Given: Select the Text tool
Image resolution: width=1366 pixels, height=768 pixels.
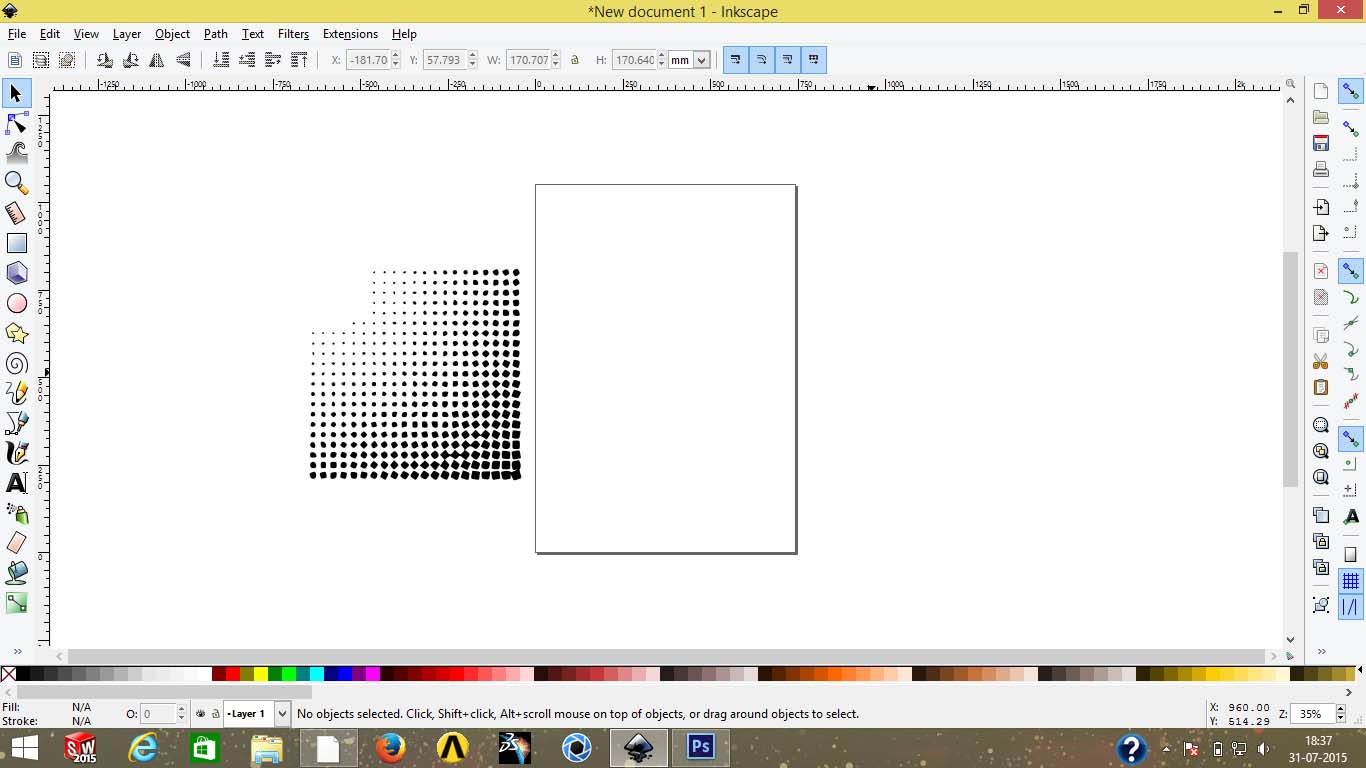Looking at the screenshot, I should 17,483.
